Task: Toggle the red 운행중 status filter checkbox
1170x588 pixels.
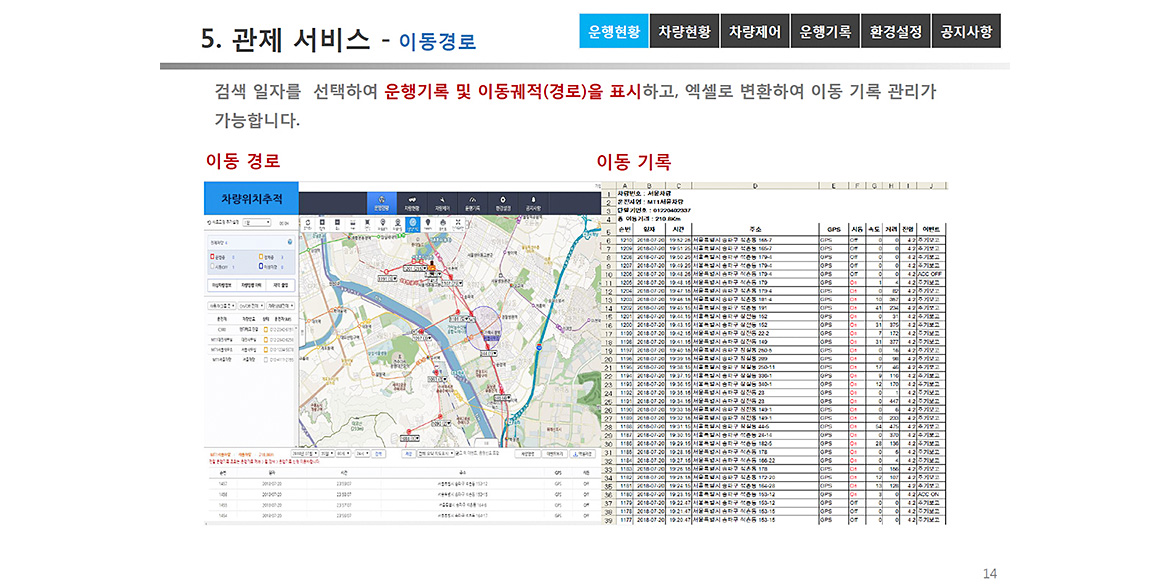Action: tap(210, 256)
